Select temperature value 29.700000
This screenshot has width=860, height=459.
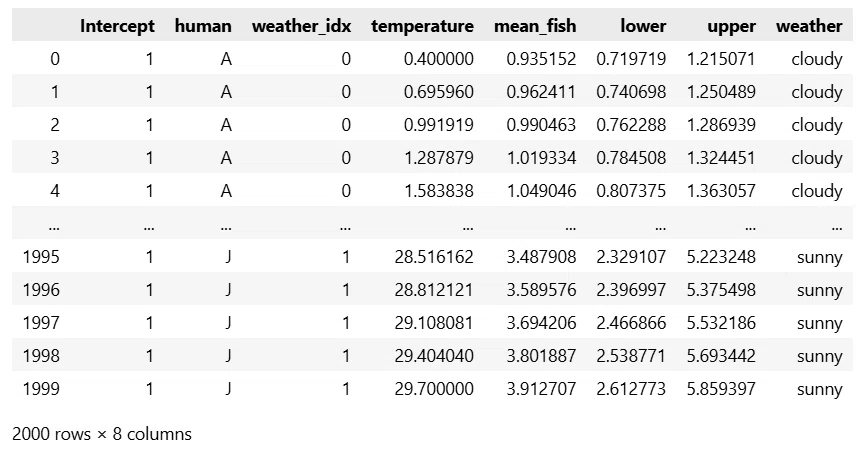tap(434, 389)
